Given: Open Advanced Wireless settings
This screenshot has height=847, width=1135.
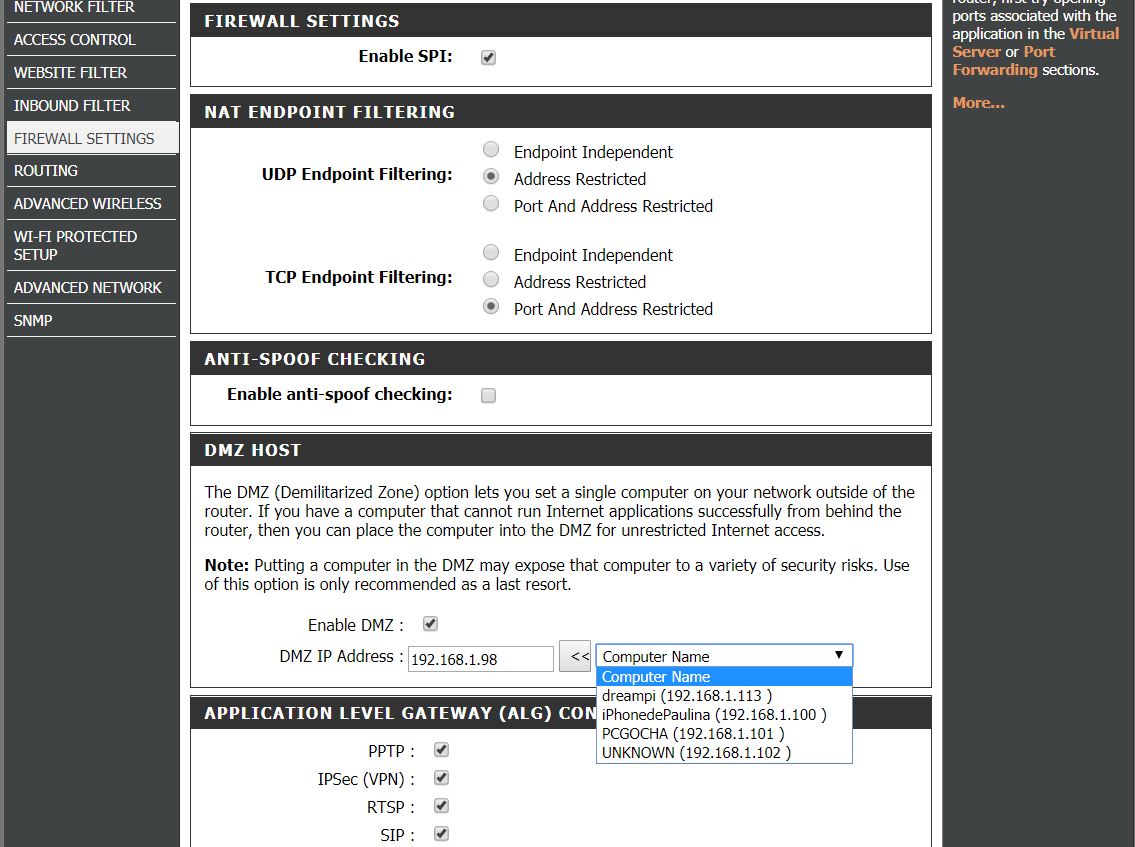Looking at the screenshot, I should tap(88, 203).
